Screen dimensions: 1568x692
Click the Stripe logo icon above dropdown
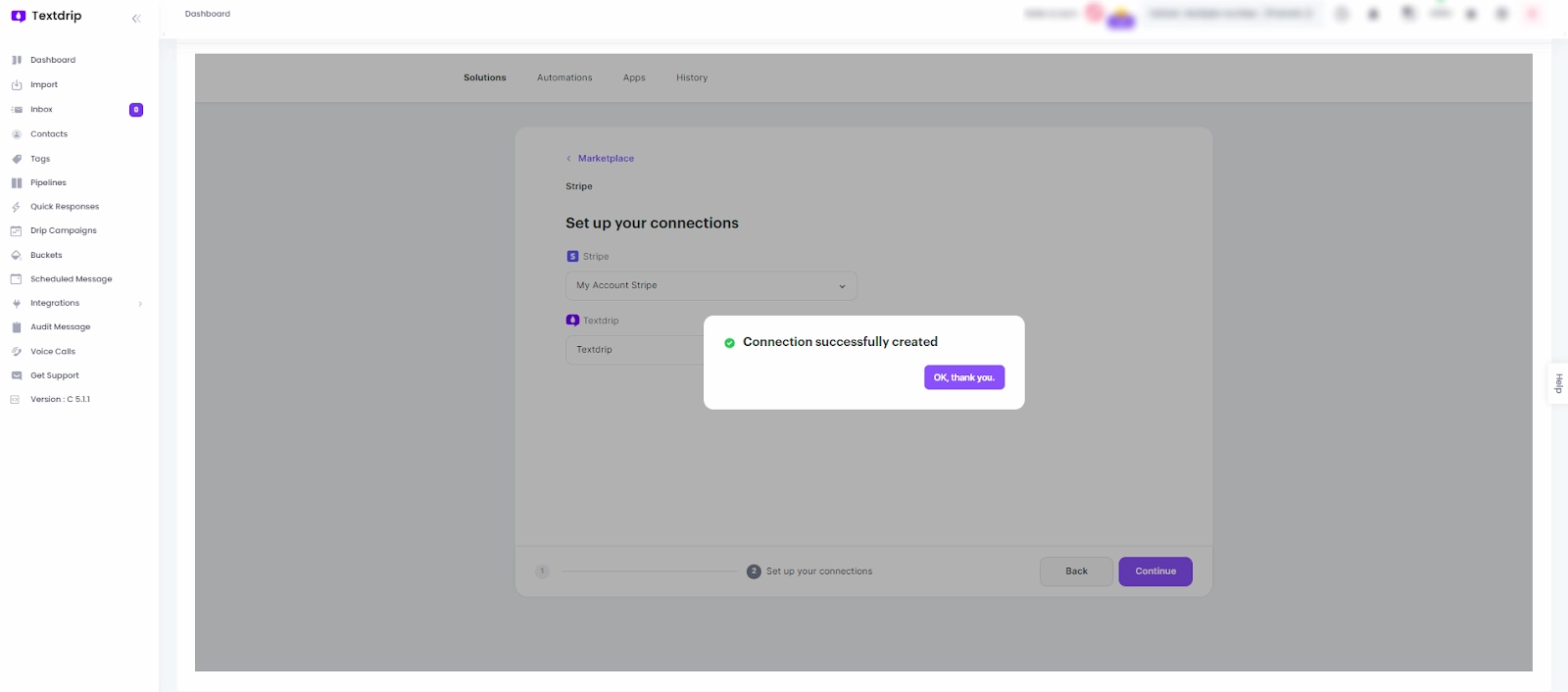coord(572,256)
